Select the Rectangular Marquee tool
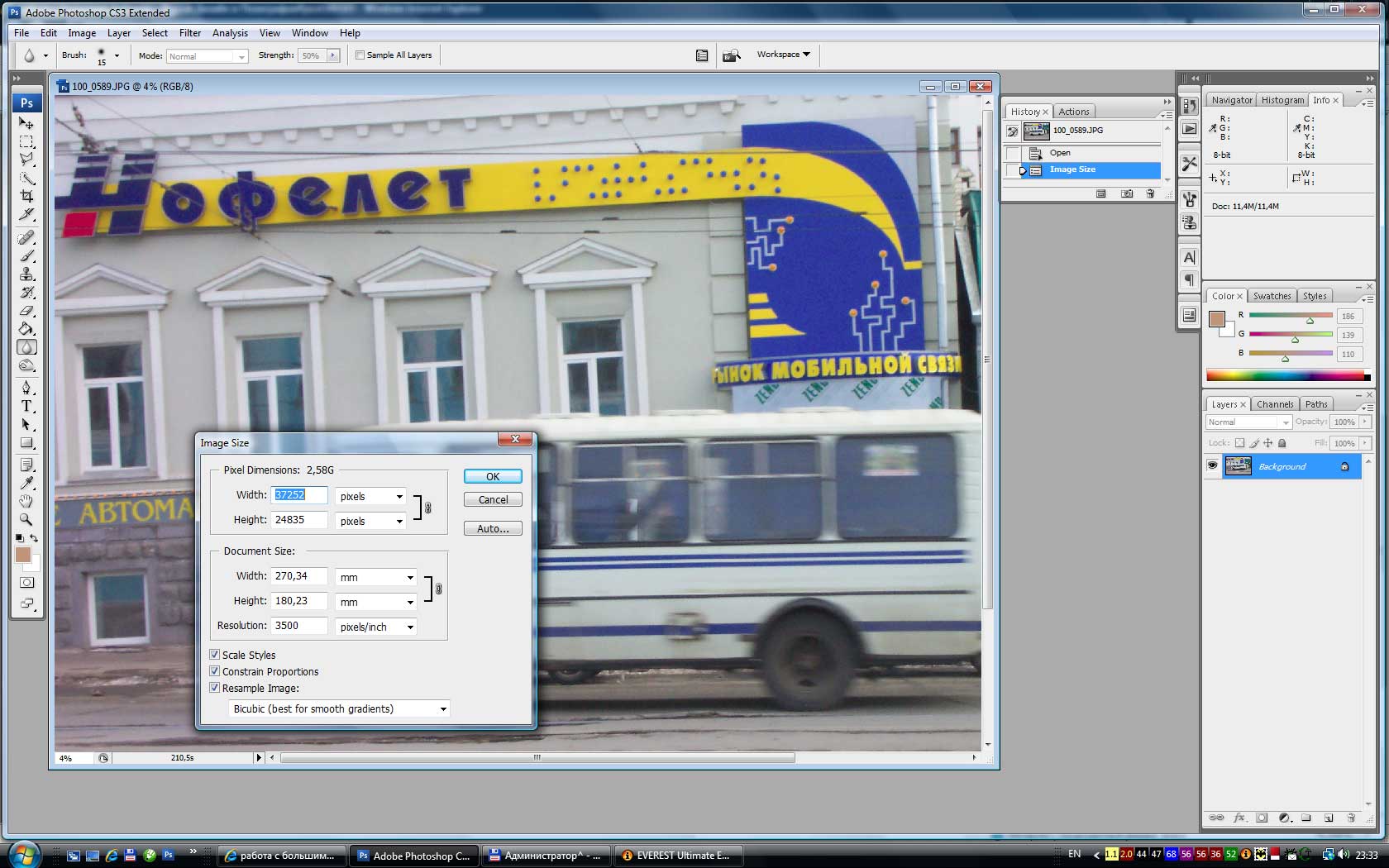The width and height of the screenshot is (1389, 868). (x=26, y=141)
